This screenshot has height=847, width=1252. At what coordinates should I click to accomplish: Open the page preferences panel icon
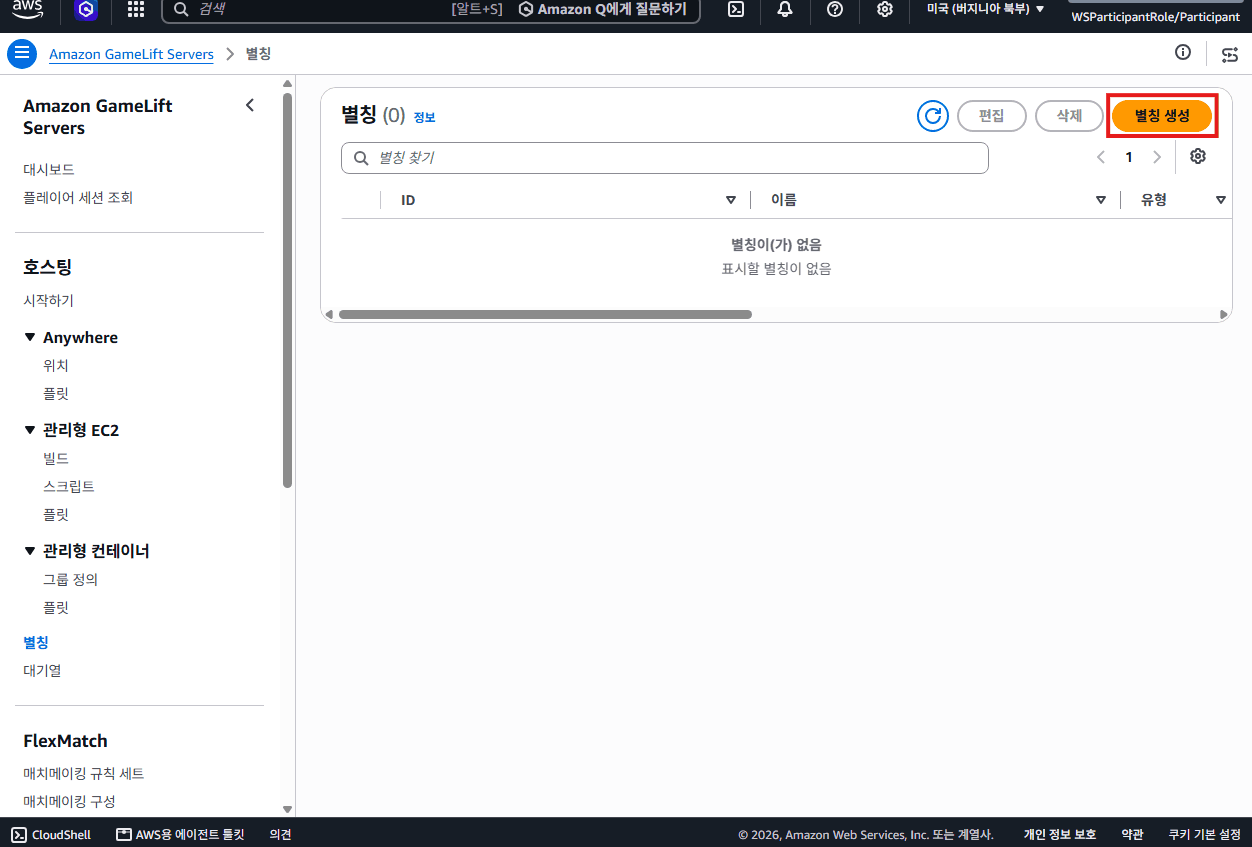pyautogui.click(x=1230, y=54)
